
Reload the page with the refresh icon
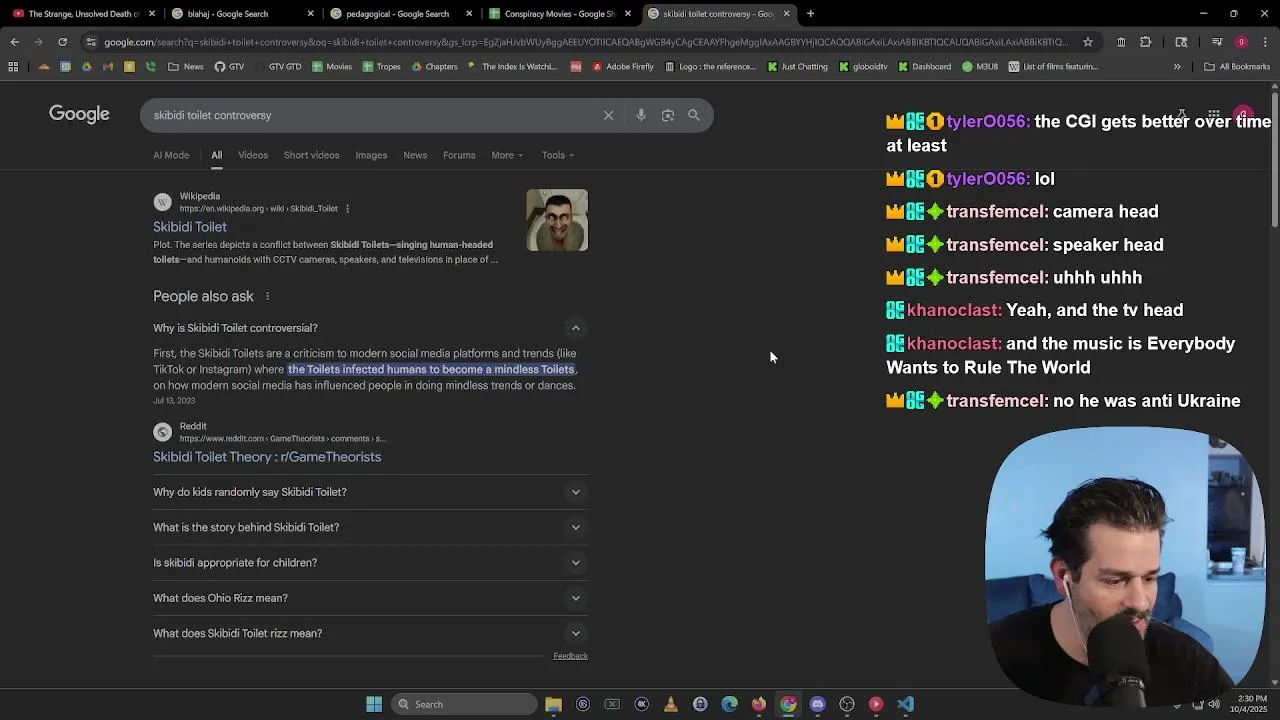click(x=62, y=42)
